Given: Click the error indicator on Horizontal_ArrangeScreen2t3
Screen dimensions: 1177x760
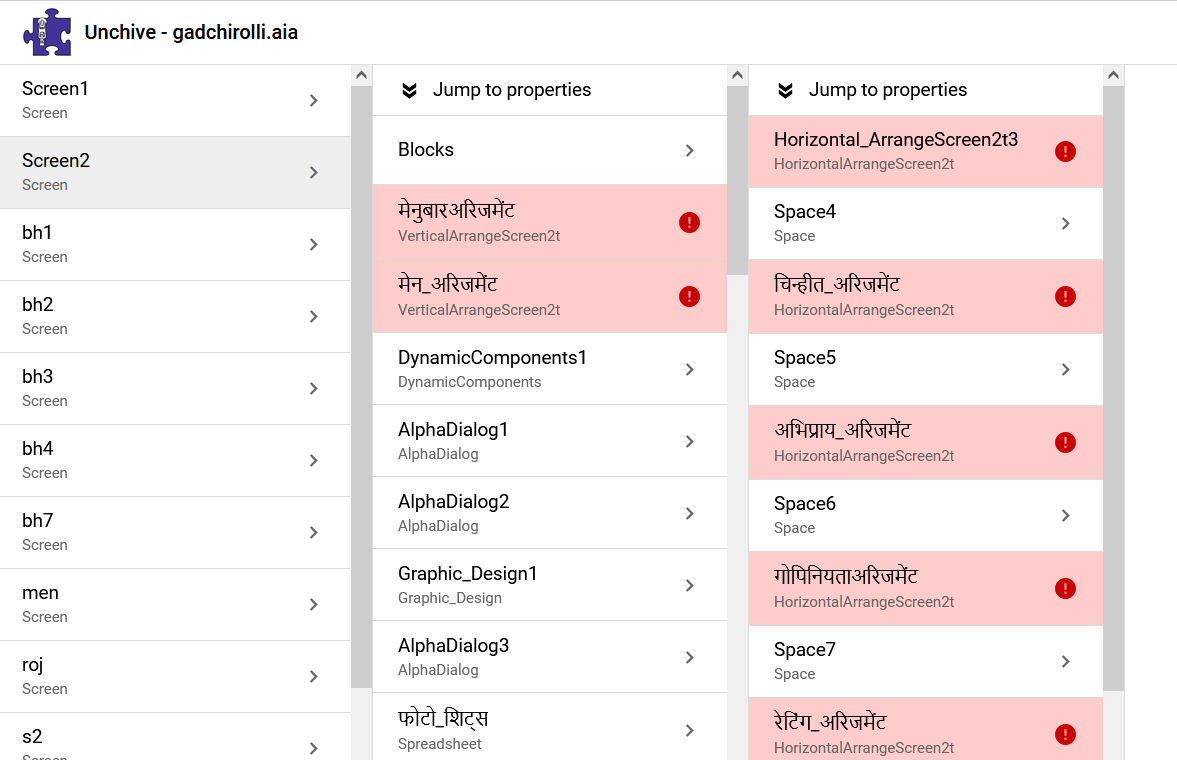Looking at the screenshot, I should point(1065,150).
